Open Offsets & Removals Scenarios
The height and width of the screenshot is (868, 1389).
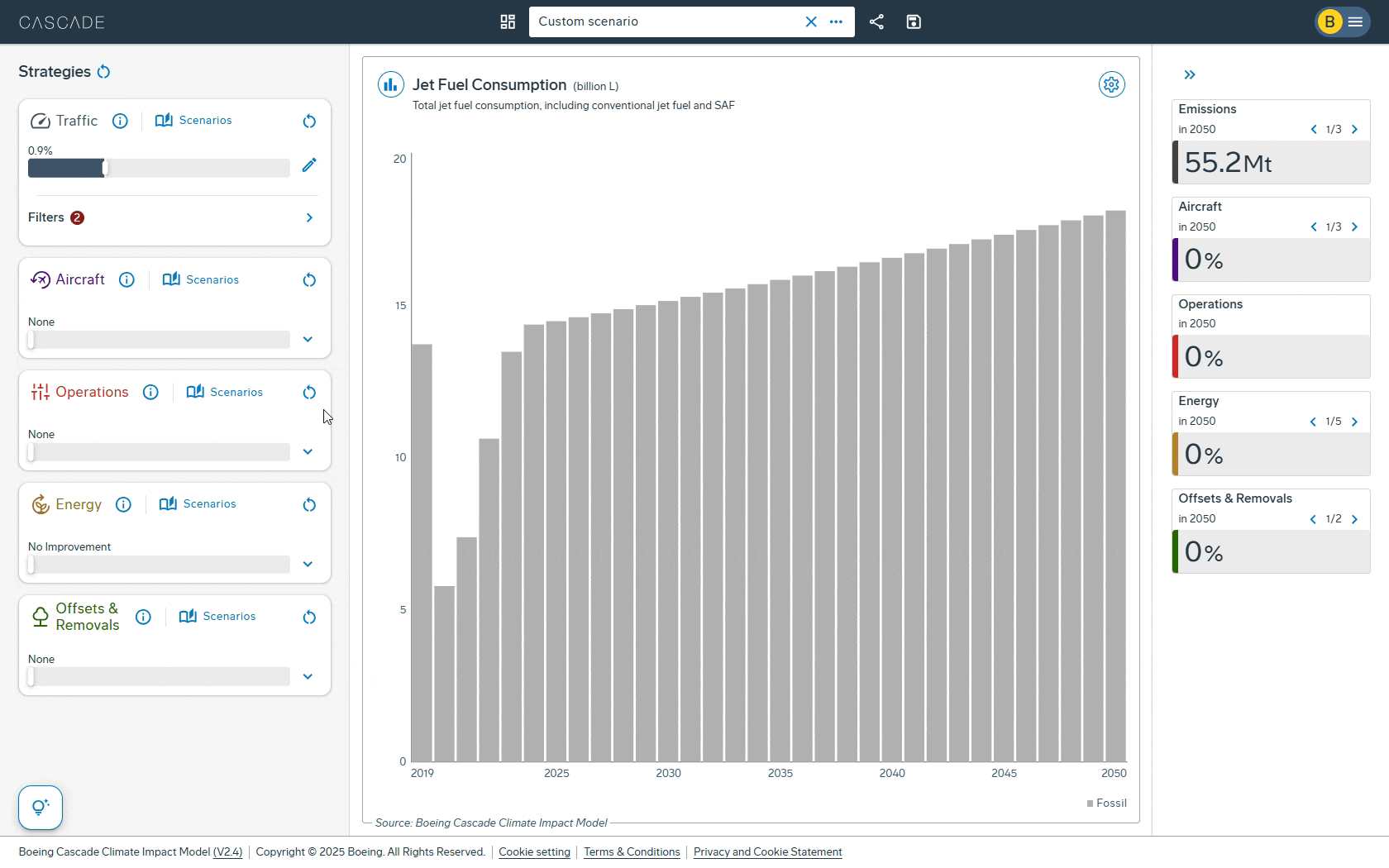(x=217, y=617)
